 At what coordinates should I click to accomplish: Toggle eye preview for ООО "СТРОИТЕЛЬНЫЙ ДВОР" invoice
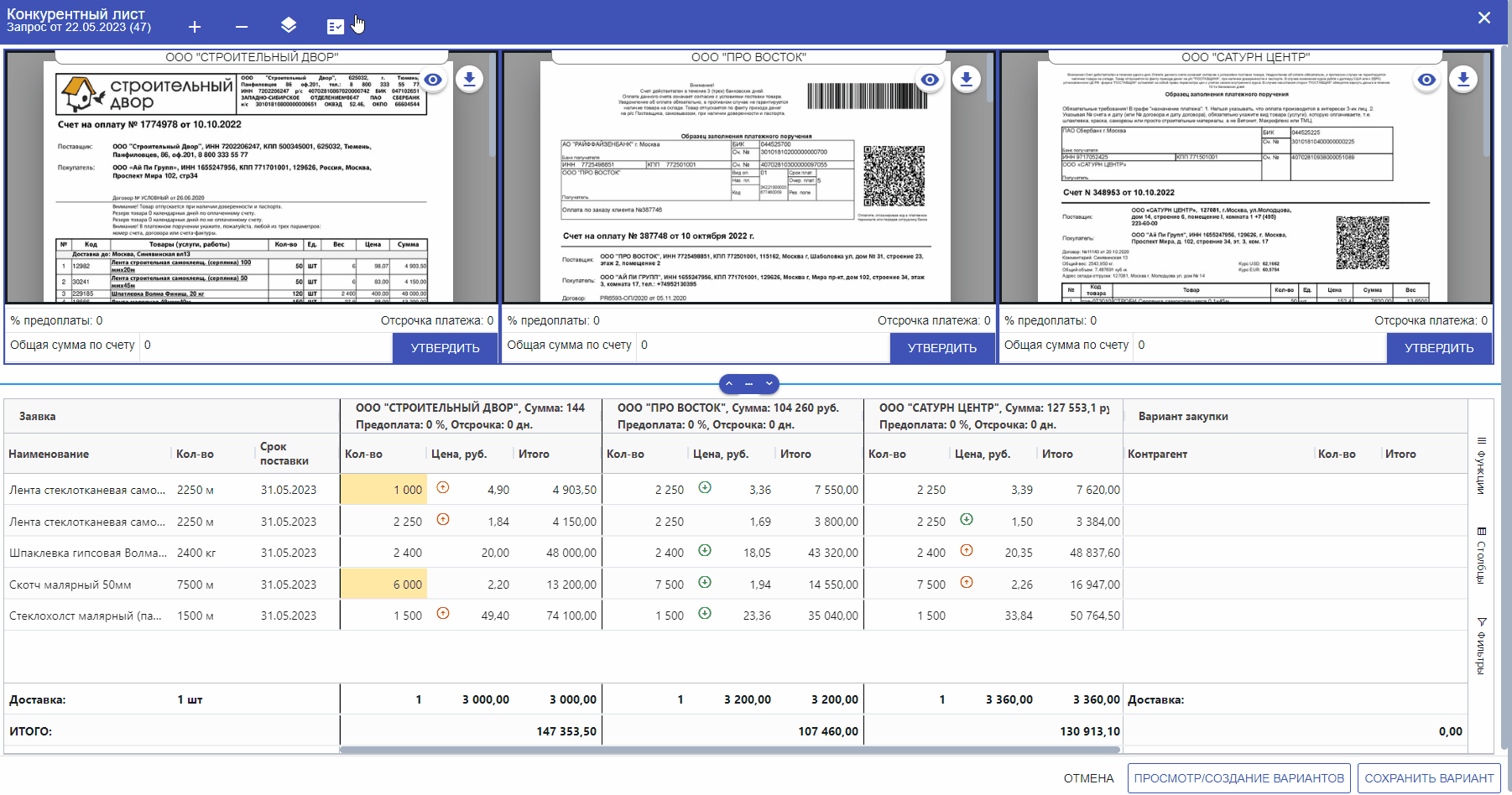click(433, 80)
